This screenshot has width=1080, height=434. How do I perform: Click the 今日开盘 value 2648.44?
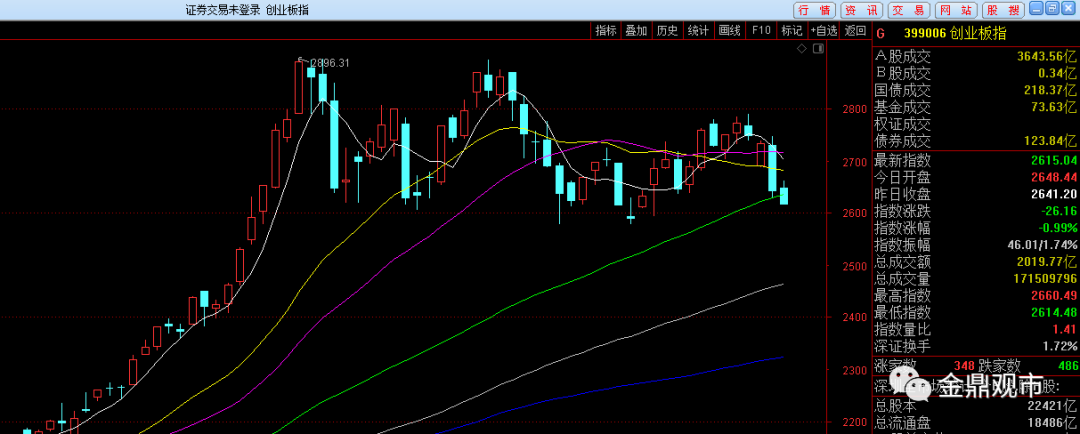(x=1053, y=177)
